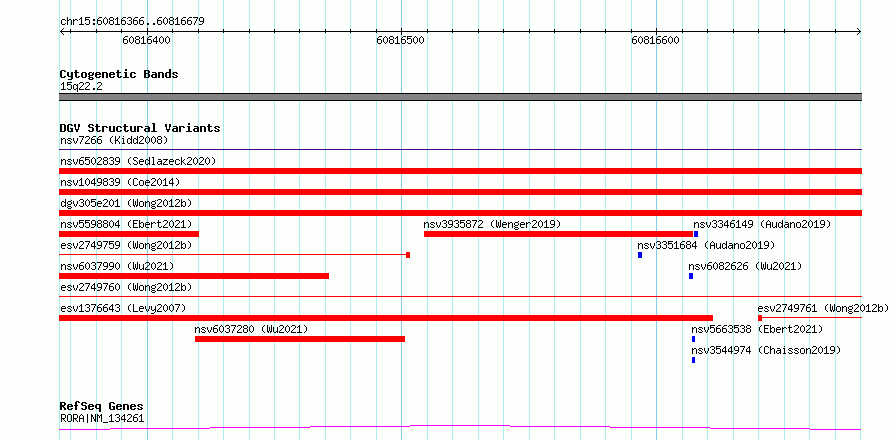Click the nsv6037280 (Wu2021) label
Viewport: 890px width, 440px height.
pyautogui.click(x=251, y=329)
